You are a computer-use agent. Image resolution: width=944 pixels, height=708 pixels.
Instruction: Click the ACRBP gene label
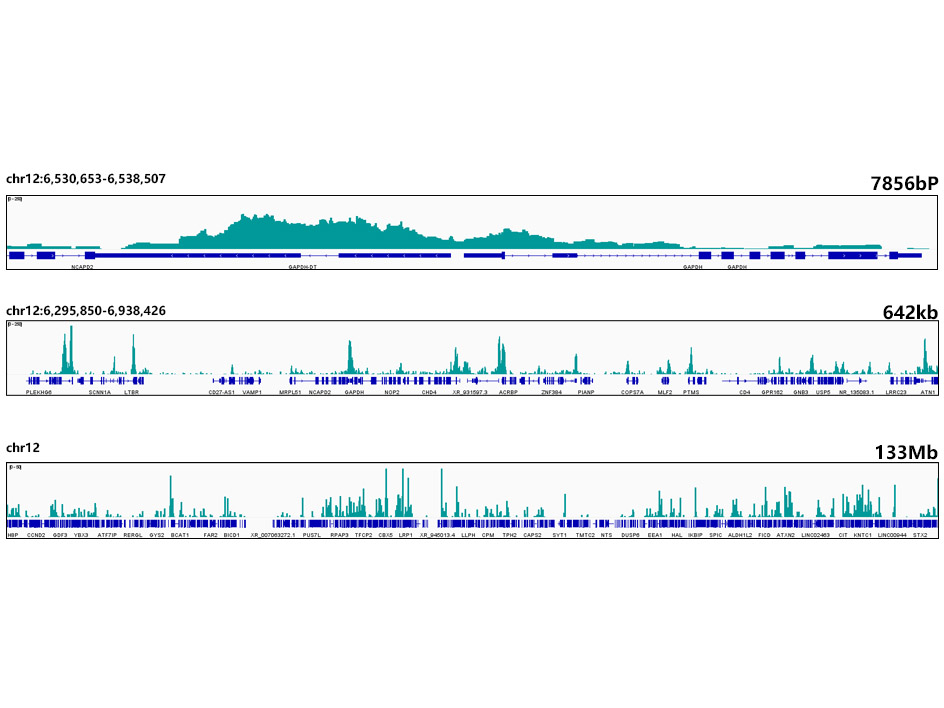[508, 393]
